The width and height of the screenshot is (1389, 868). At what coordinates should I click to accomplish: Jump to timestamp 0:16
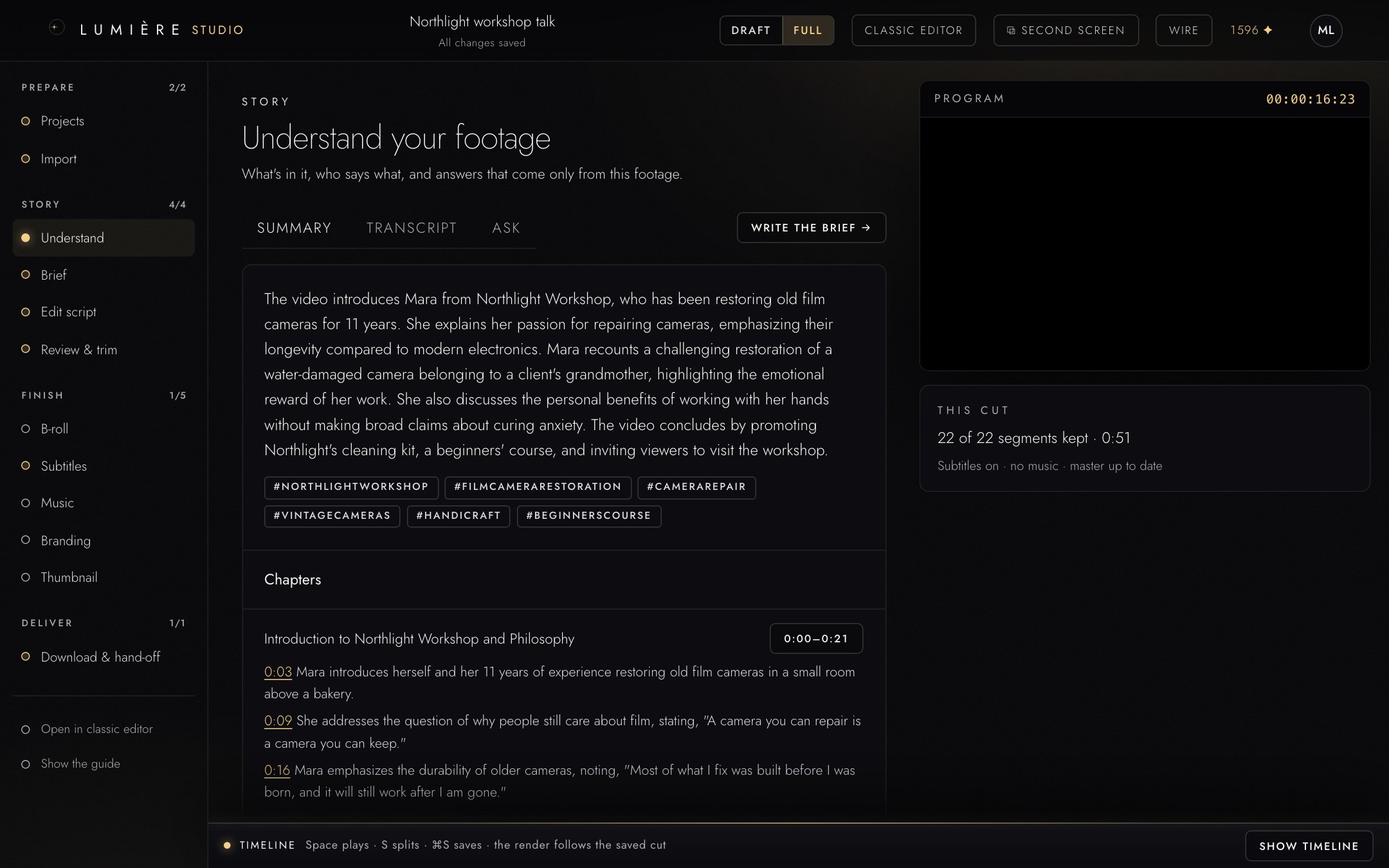pyautogui.click(x=277, y=770)
